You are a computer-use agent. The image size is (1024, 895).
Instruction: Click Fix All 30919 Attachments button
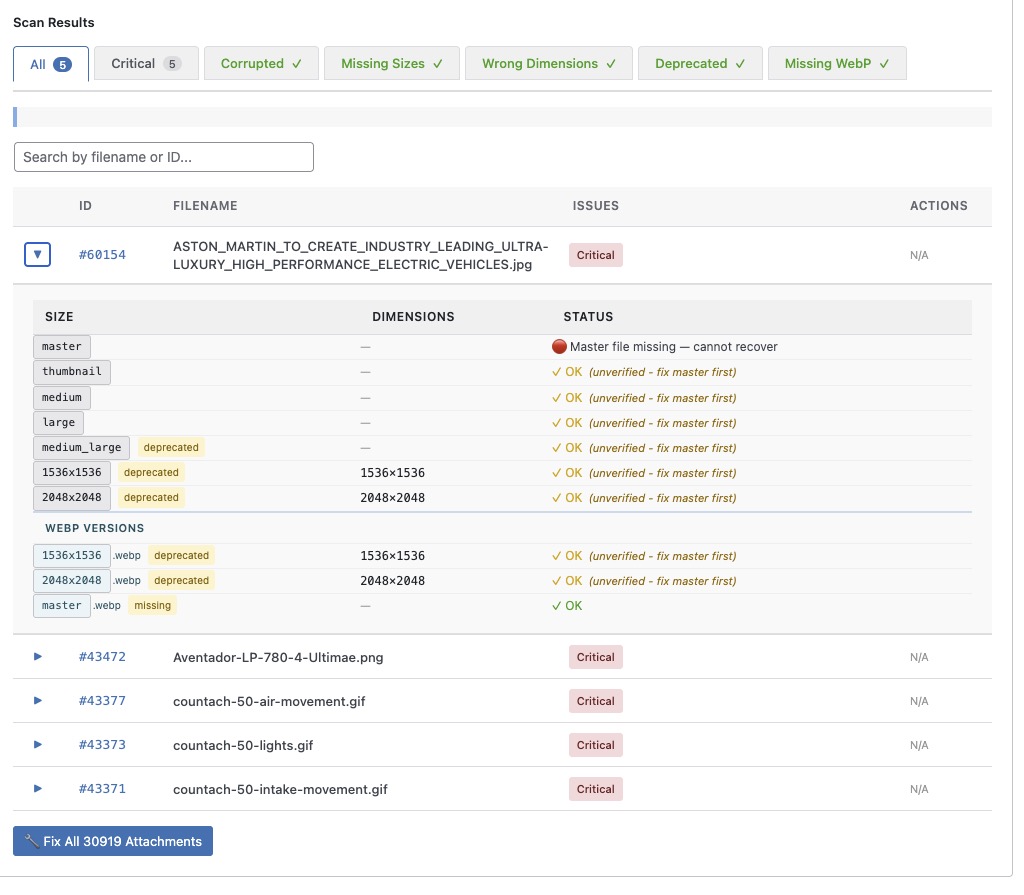113,842
